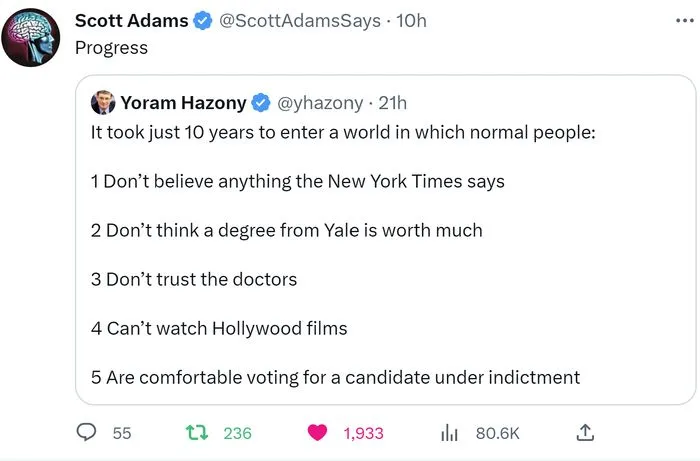Image resolution: width=700 pixels, height=461 pixels.
Task: Click the 1,933 likes count
Action: click(x=363, y=433)
